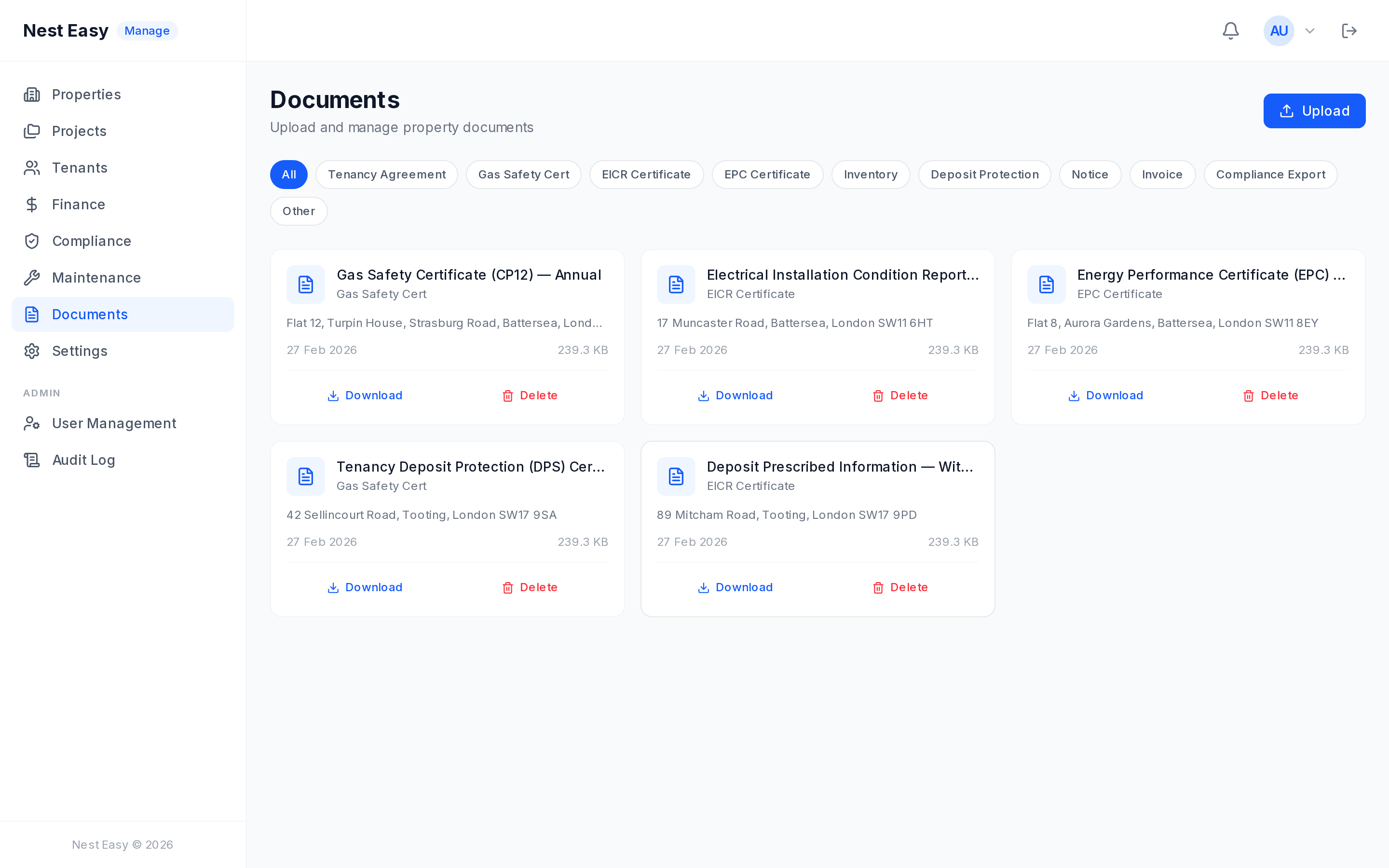1389x868 pixels.
Task: Click the Tenants people icon
Action: (x=31, y=167)
